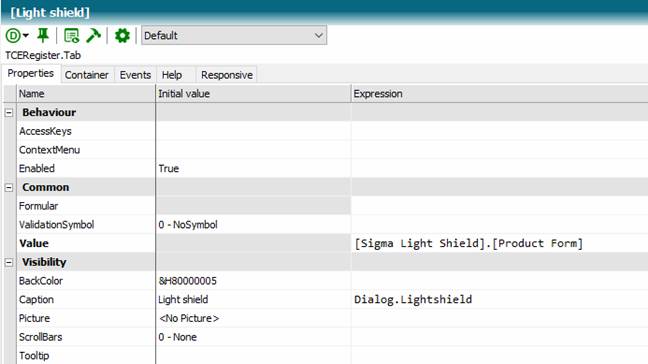This screenshot has height=364, width=648.
Task: Open the arrow beside the D icon
Action: (26, 36)
